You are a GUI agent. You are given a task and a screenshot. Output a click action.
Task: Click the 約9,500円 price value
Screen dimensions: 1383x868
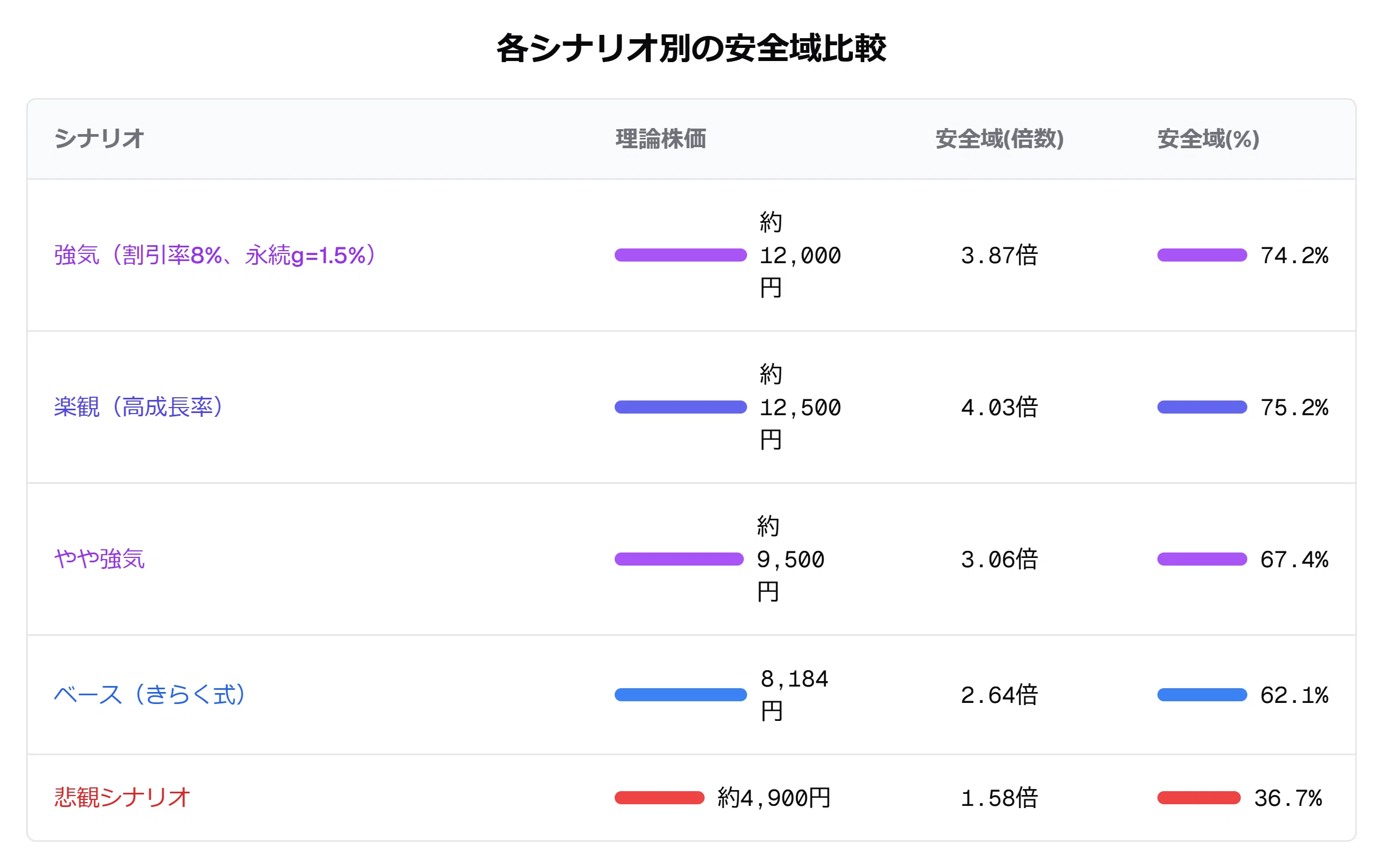[791, 559]
